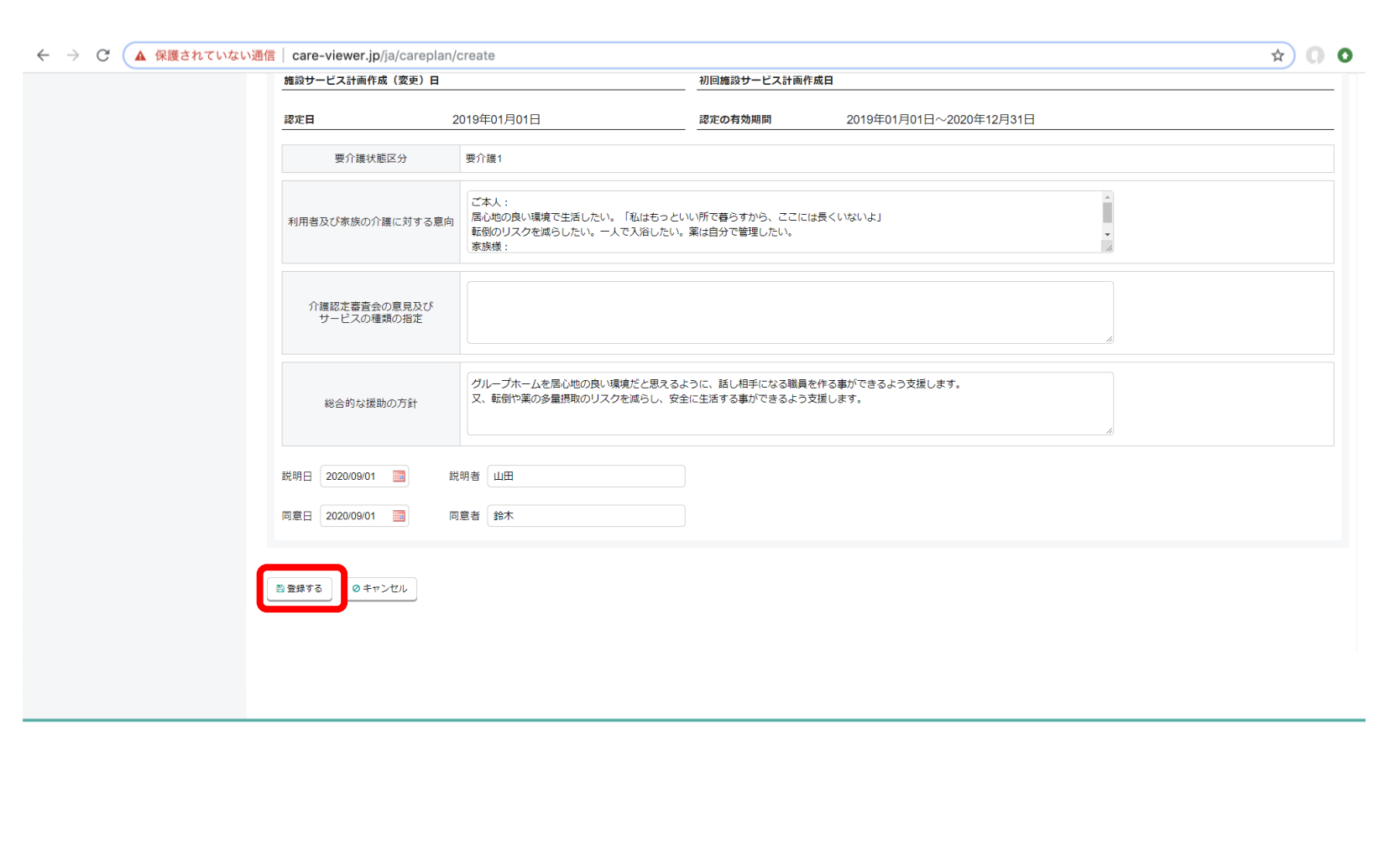Click the 説明者 name field
Image resolution: width=1400 pixels, height=844 pixels.
click(586, 477)
